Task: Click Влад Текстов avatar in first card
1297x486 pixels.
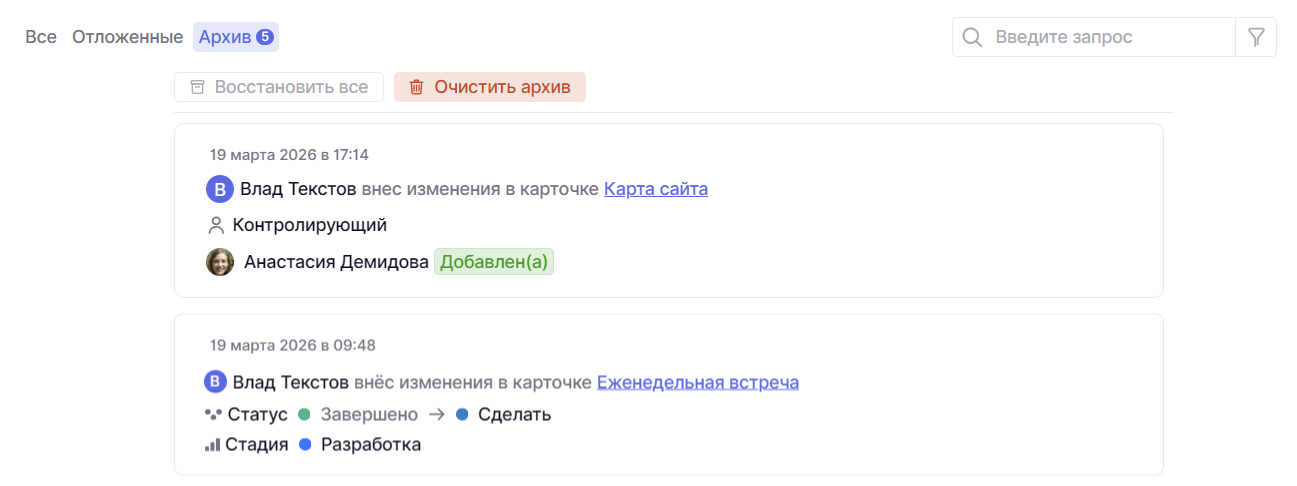Action: tap(220, 189)
